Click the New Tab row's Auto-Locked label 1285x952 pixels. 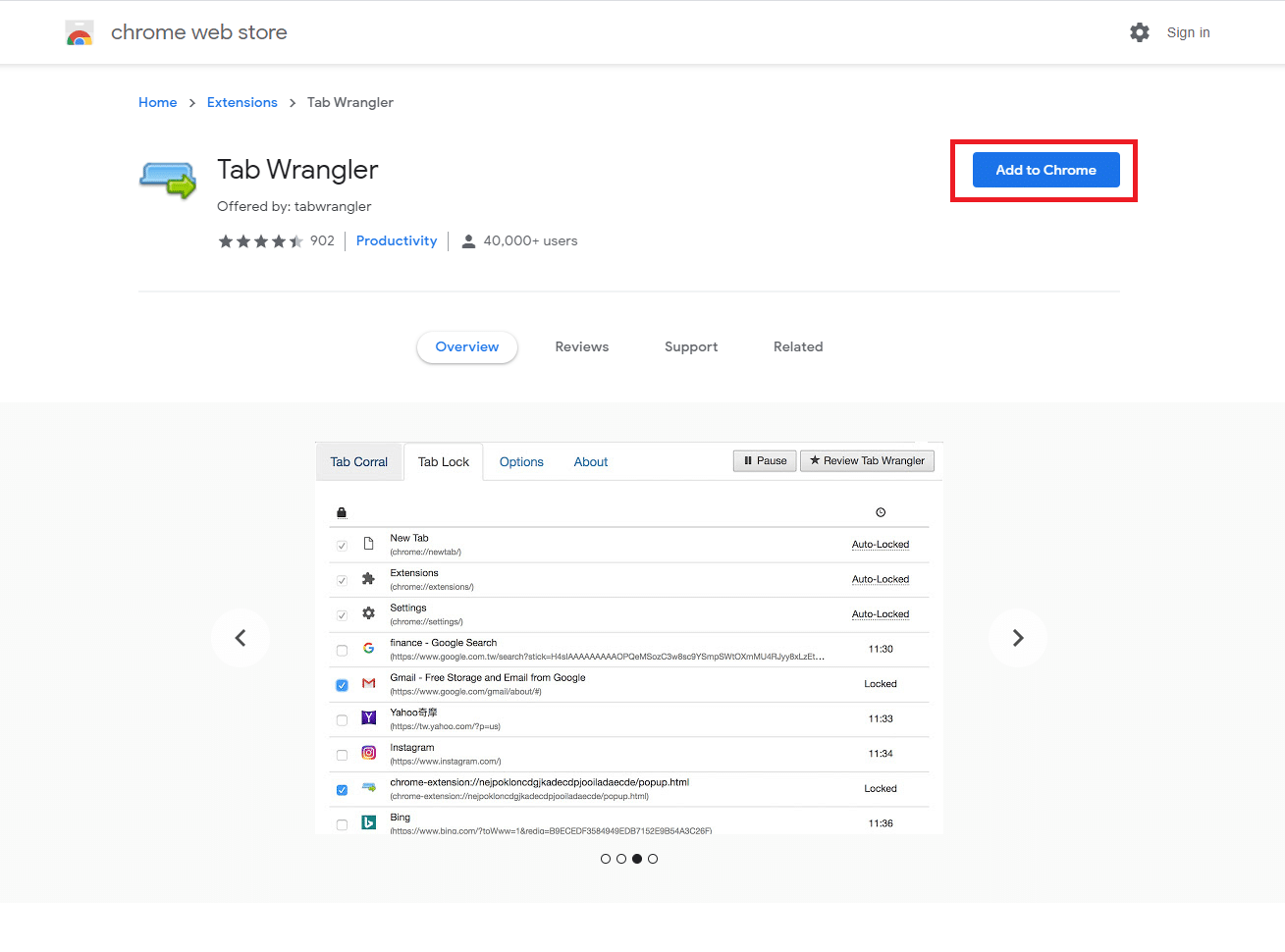point(881,545)
